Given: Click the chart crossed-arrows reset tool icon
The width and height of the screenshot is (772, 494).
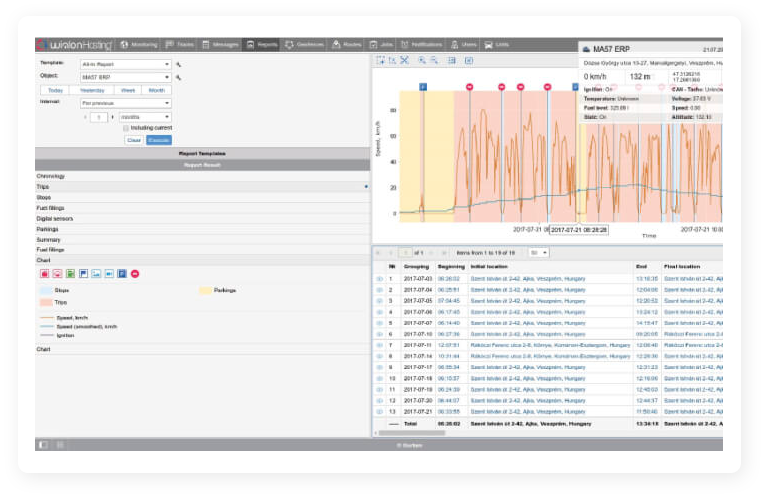Looking at the screenshot, I should pos(404,61).
